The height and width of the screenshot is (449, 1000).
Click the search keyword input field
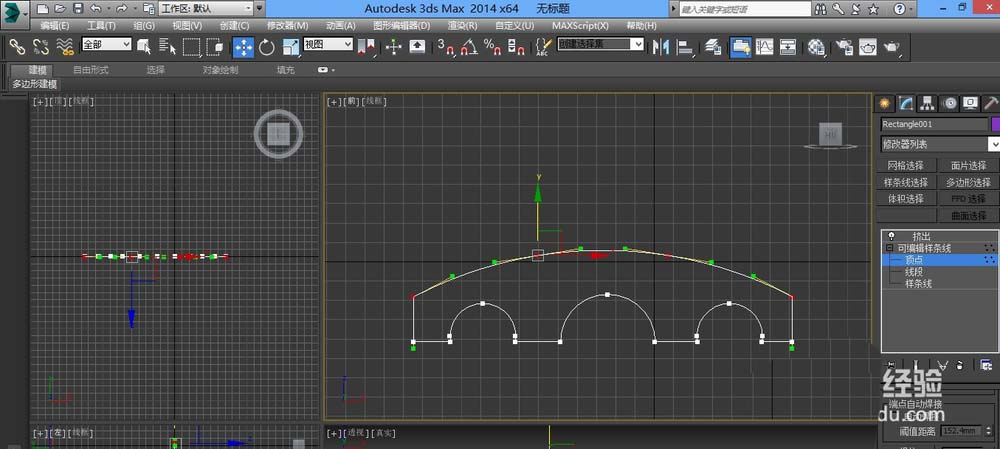[x=744, y=9]
